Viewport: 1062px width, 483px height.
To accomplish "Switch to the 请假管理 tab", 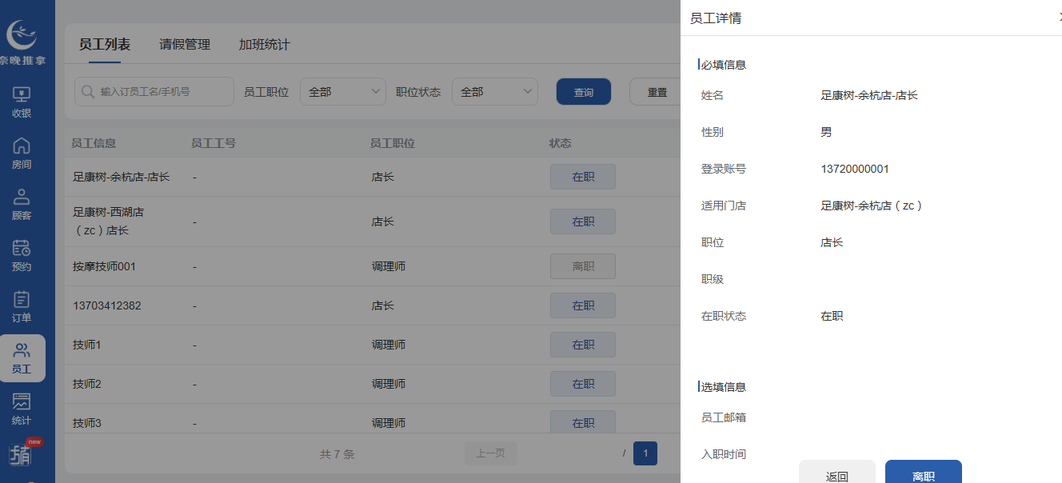I will [184, 45].
